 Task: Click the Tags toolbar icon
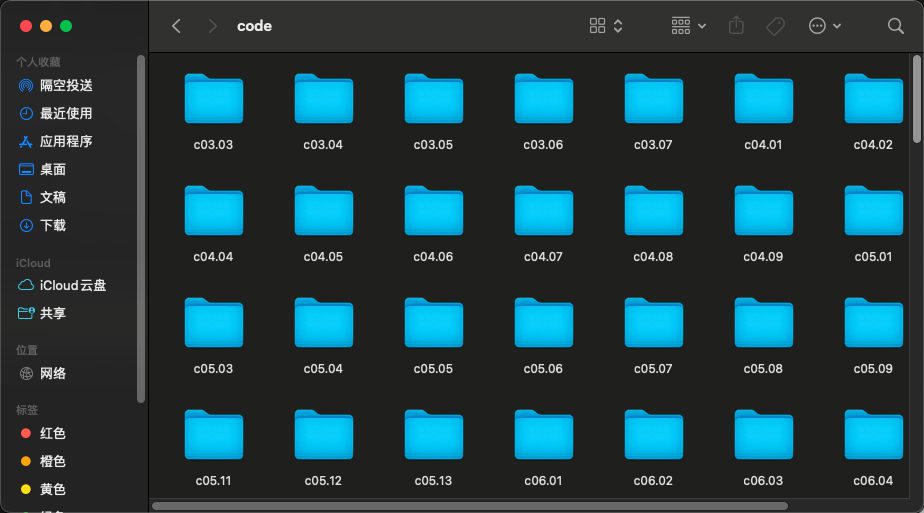(x=775, y=26)
